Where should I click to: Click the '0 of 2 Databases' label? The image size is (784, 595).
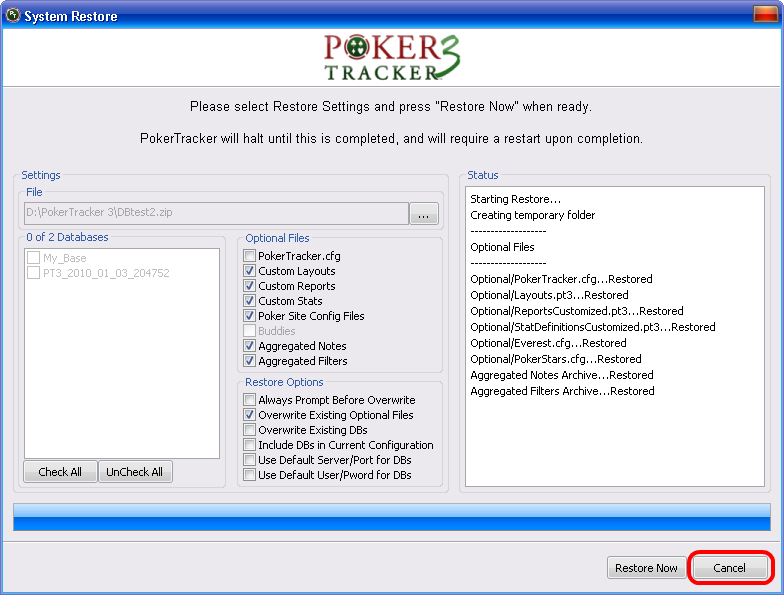click(67, 237)
